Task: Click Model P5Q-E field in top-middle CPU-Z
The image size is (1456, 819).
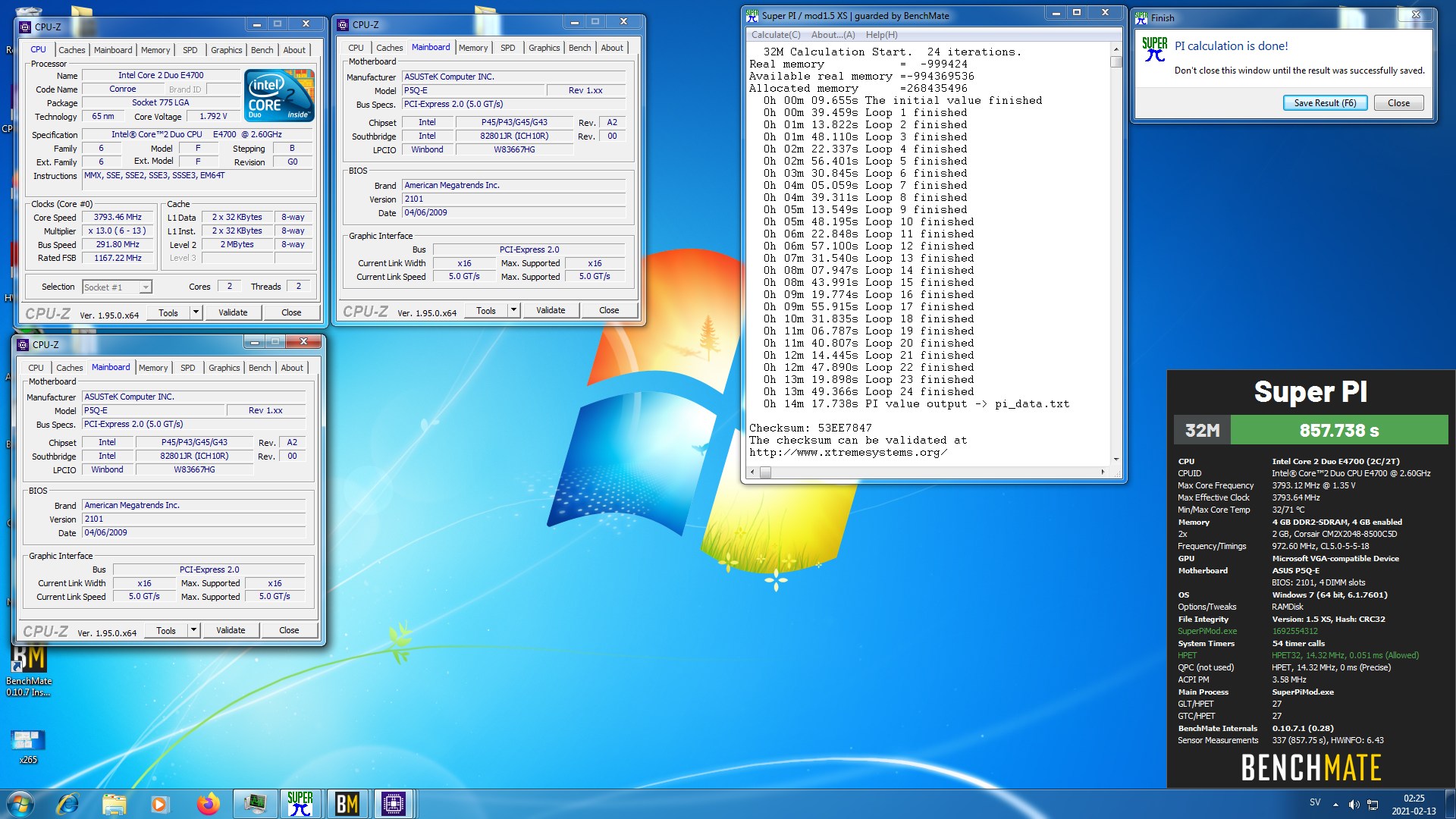Action: pyautogui.click(x=473, y=90)
